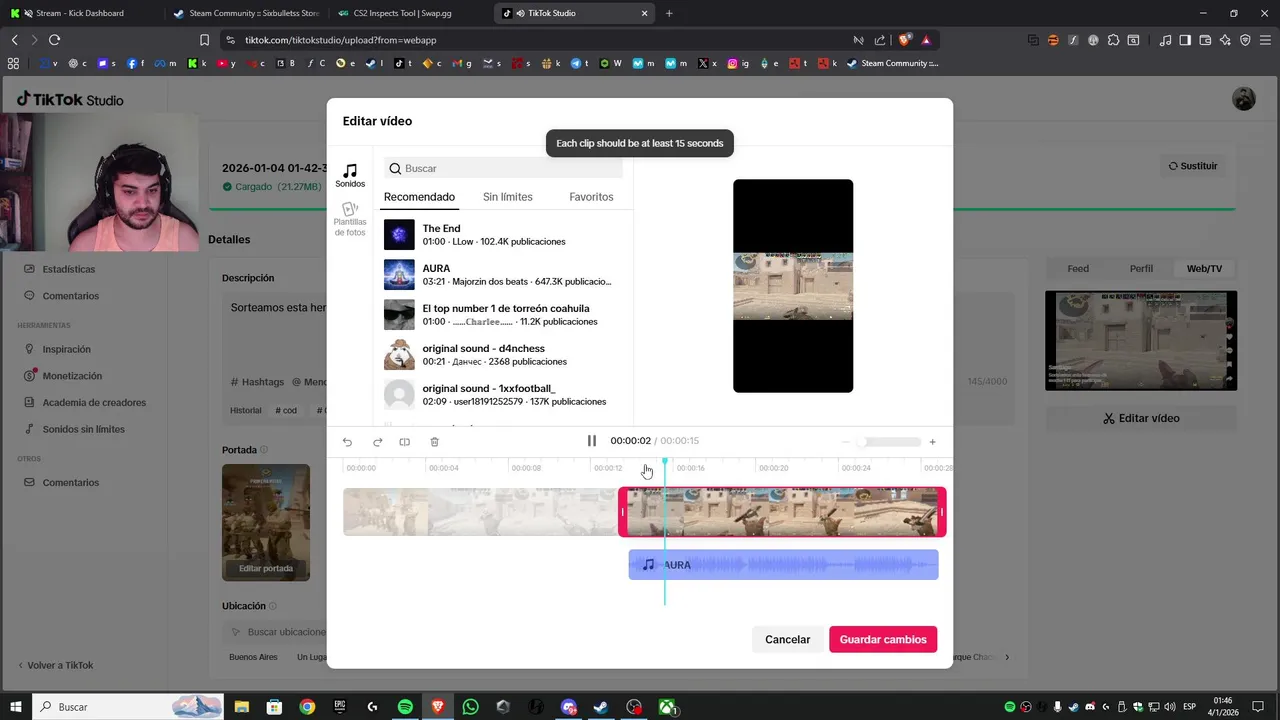Click the pink-highlighted video clip on timeline

click(782, 512)
